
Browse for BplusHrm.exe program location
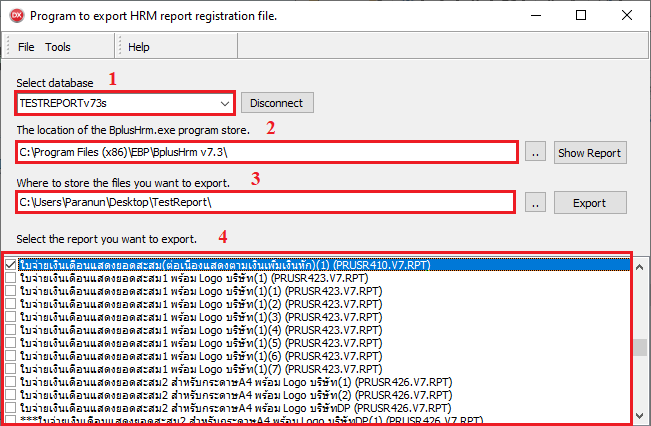[x=537, y=153]
